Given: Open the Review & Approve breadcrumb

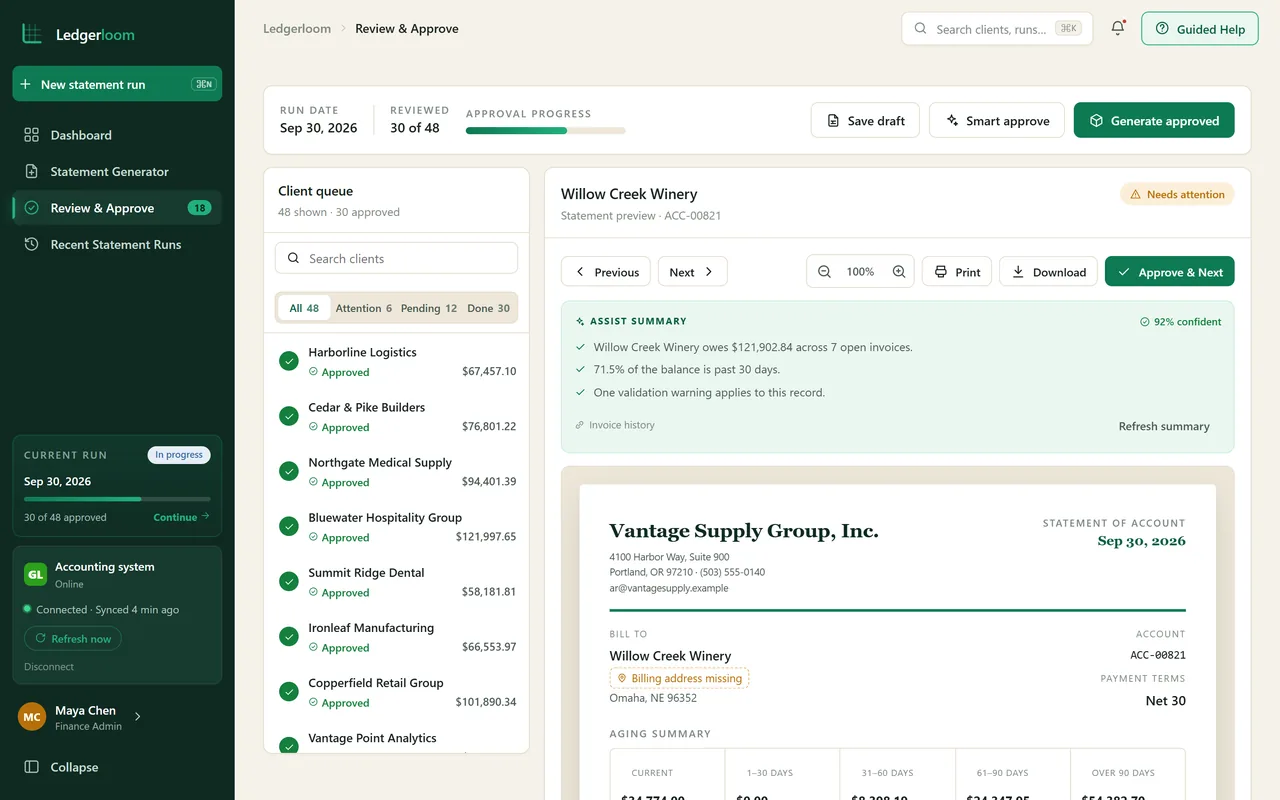Looking at the screenshot, I should point(407,29).
